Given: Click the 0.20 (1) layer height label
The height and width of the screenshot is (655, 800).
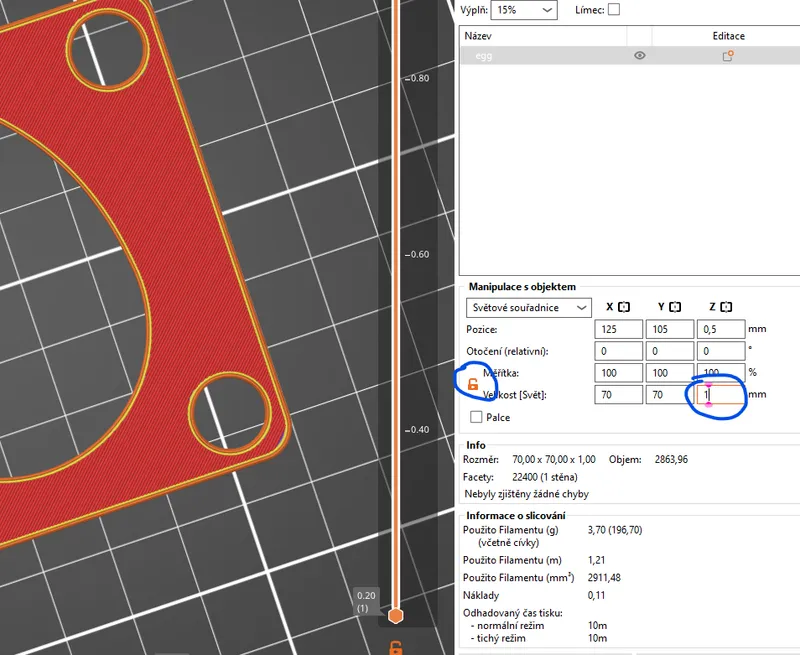Looking at the screenshot, I should click(366, 602).
